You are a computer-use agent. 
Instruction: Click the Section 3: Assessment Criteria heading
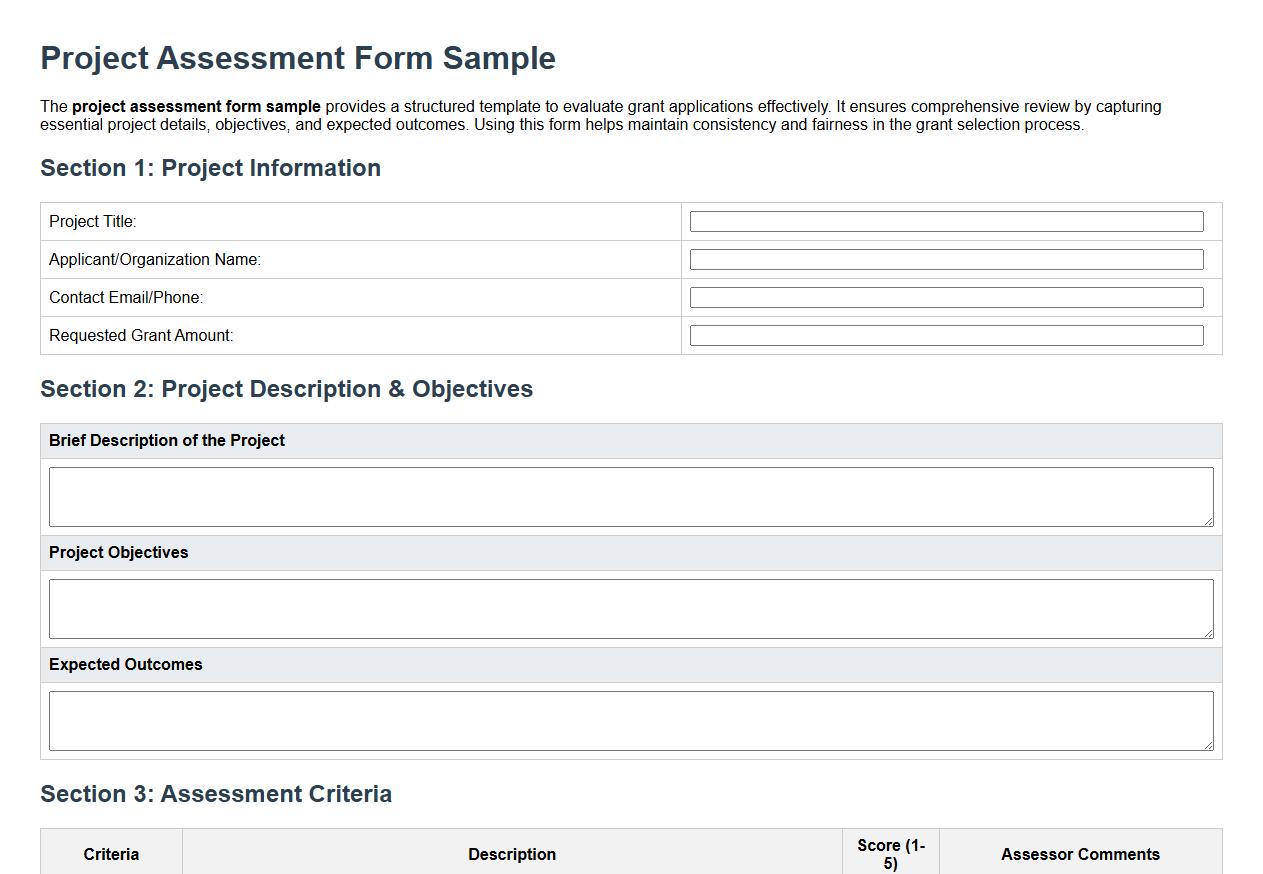(216, 794)
